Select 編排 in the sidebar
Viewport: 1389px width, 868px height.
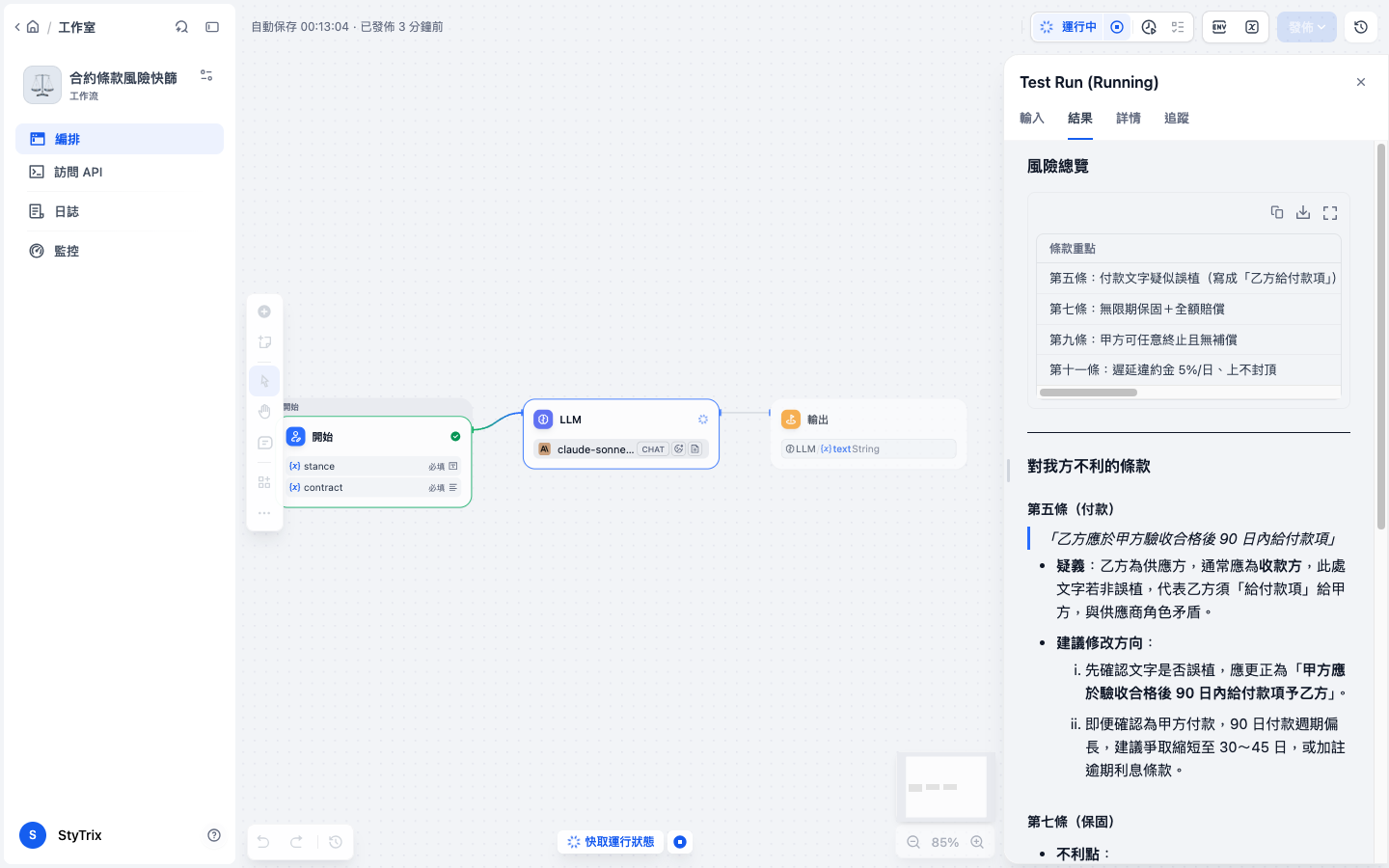pyautogui.click(x=120, y=139)
